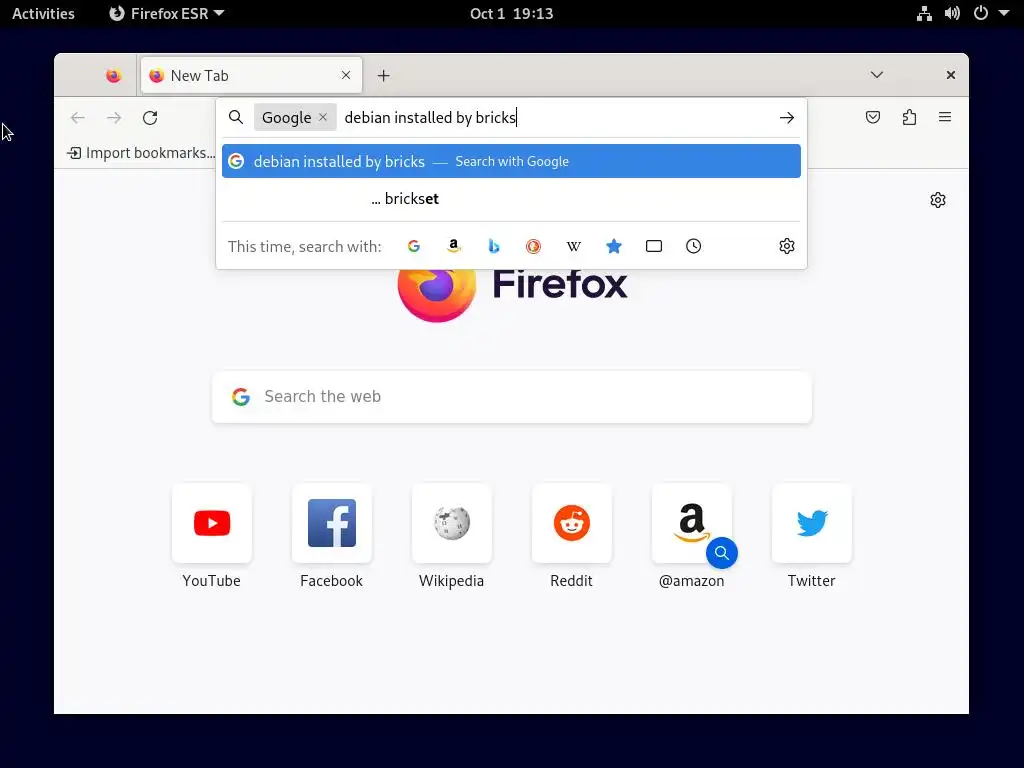
Task: Search this time with Wikipedia icon
Action: tap(573, 246)
